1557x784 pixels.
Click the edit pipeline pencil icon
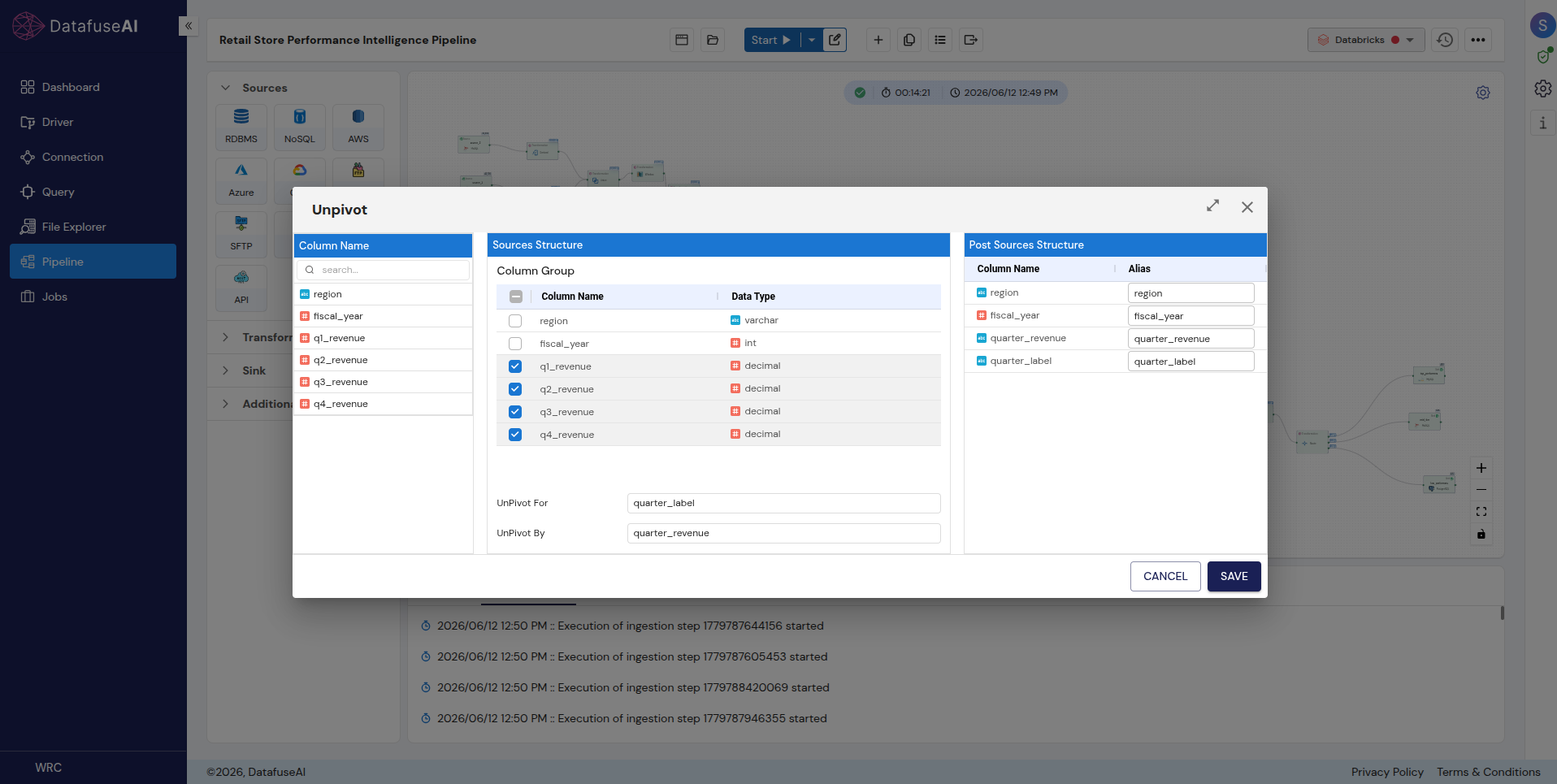tap(835, 40)
